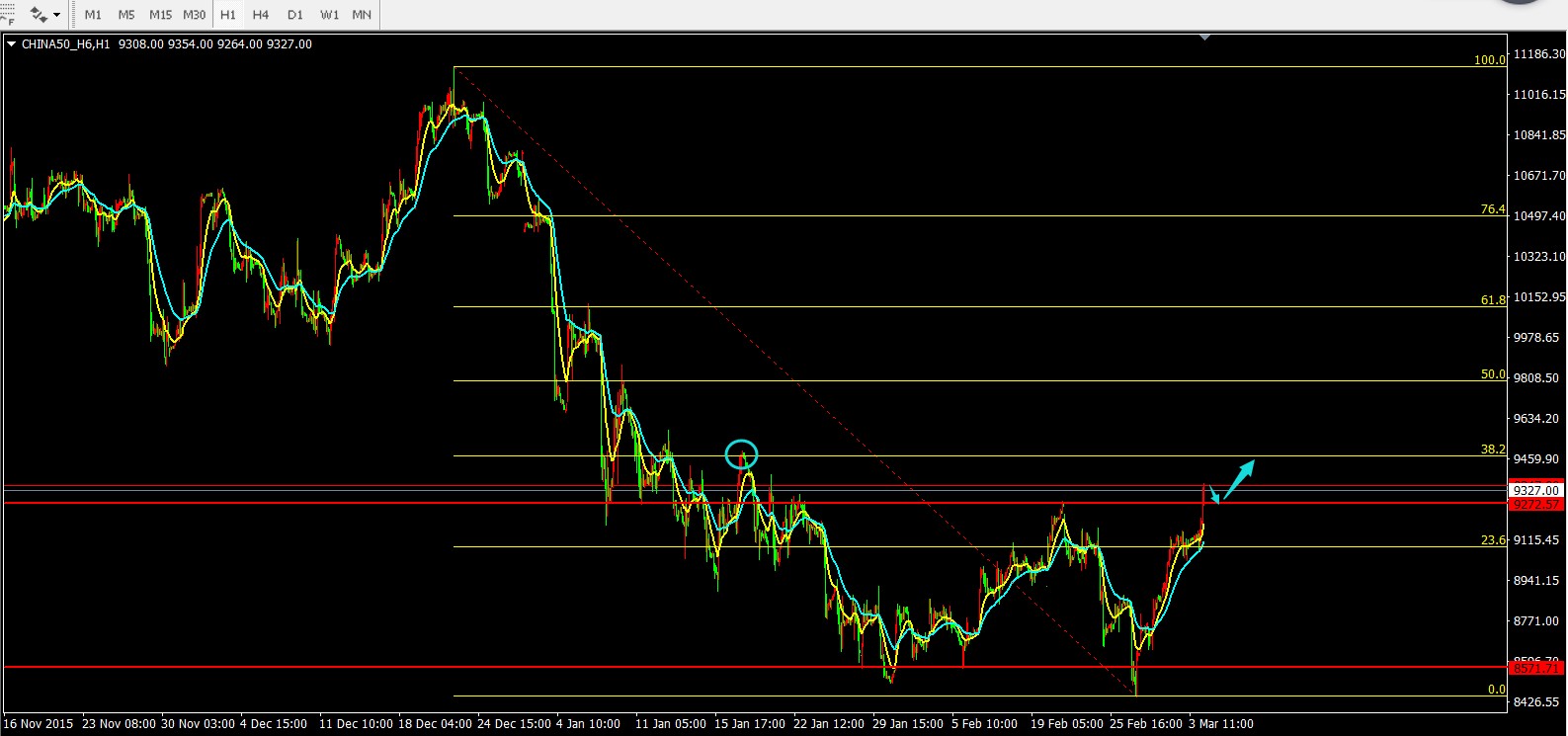Select the Fibonacci 61.8 level line
Viewport: 1568px width, 736px height.
click(889, 306)
